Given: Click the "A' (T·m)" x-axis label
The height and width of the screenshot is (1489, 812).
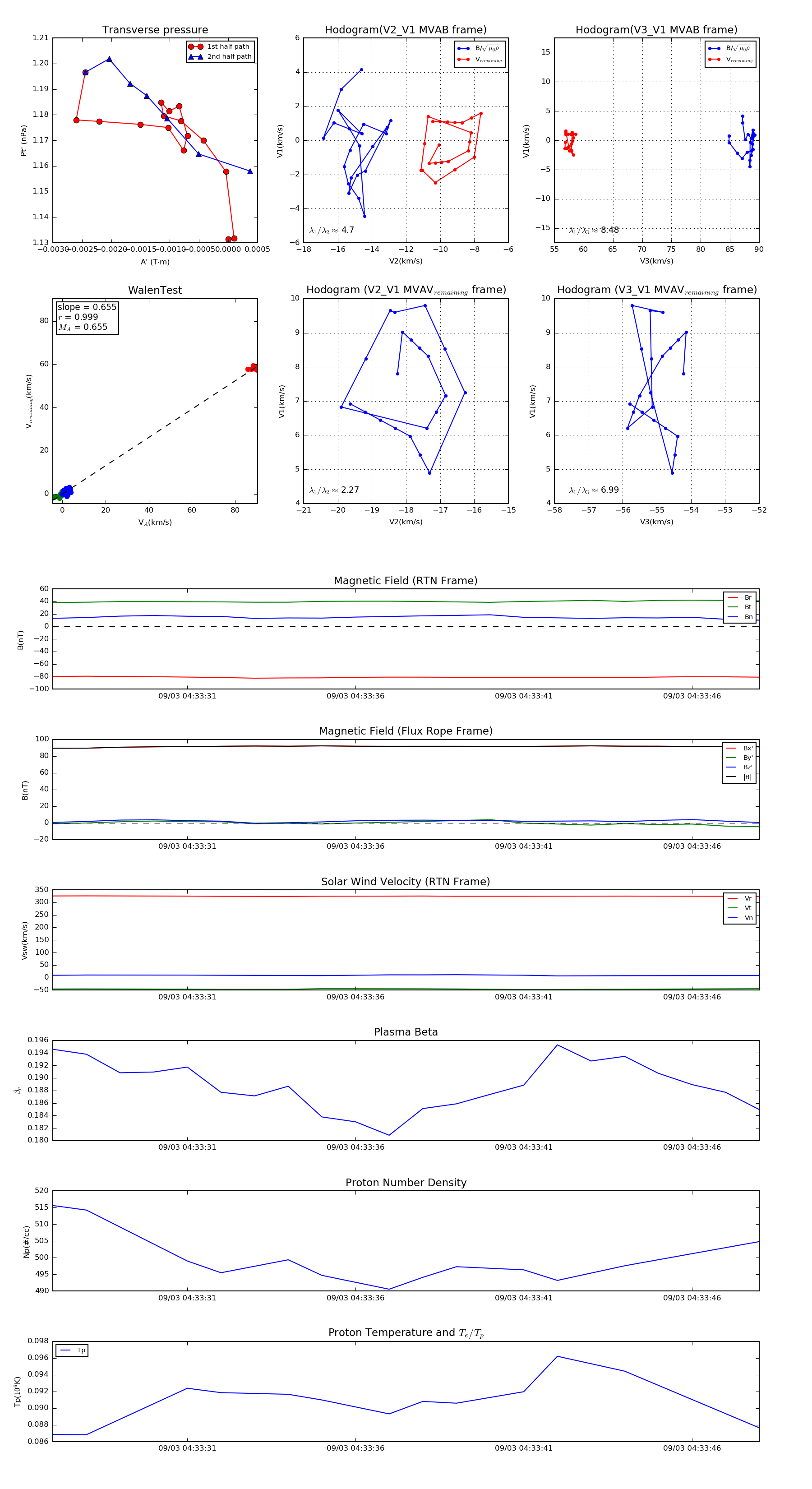Looking at the screenshot, I should pyautogui.click(x=155, y=262).
